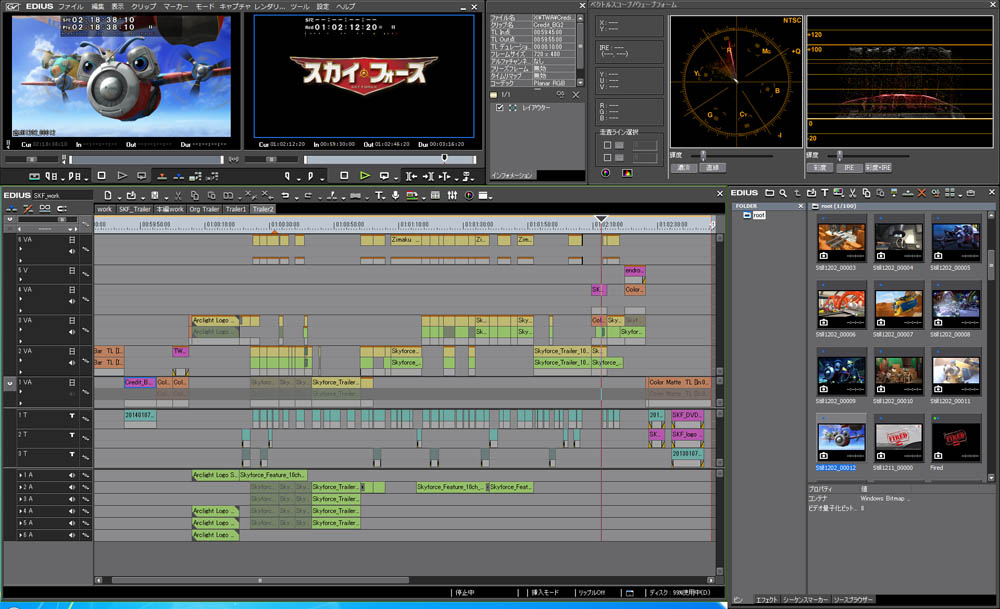Click the player Play button
This screenshot has width=1000, height=609.
click(122, 175)
